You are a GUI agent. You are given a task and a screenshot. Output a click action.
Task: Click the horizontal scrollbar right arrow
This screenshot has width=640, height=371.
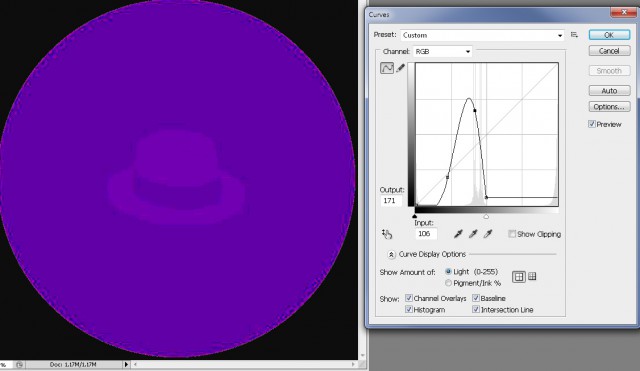353,364
